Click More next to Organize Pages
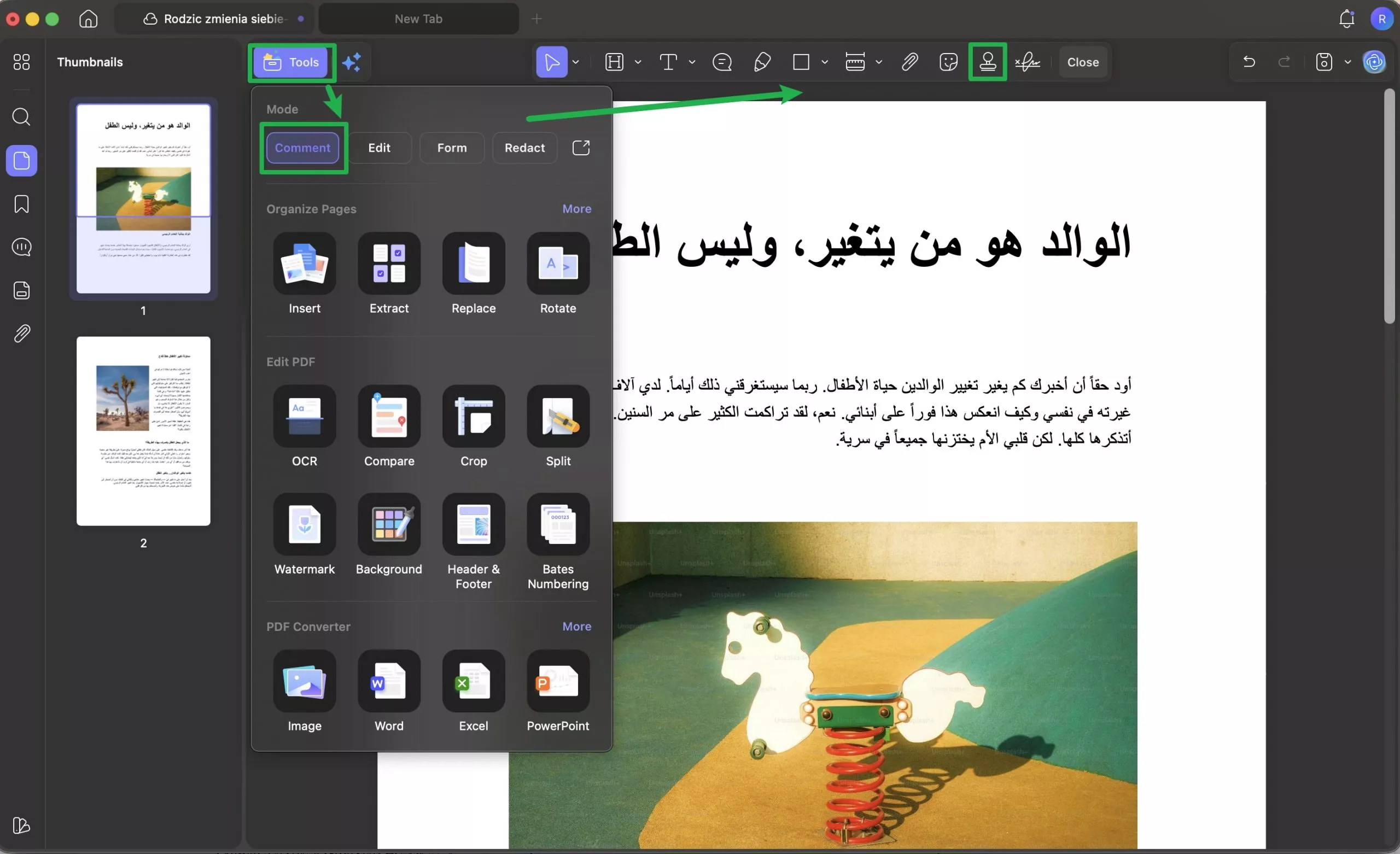 pos(576,208)
